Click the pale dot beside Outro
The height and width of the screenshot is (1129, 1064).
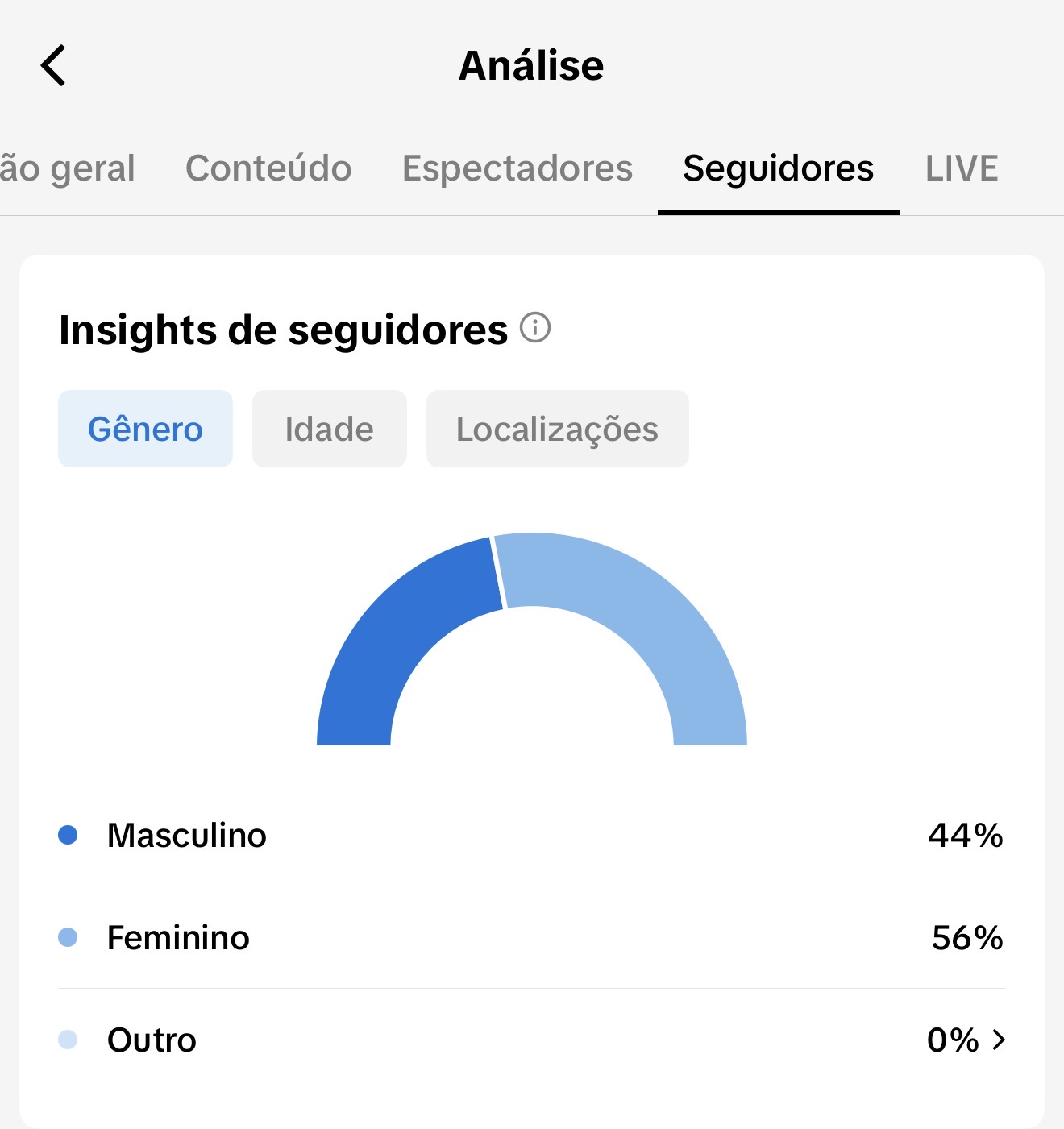[x=68, y=1040]
